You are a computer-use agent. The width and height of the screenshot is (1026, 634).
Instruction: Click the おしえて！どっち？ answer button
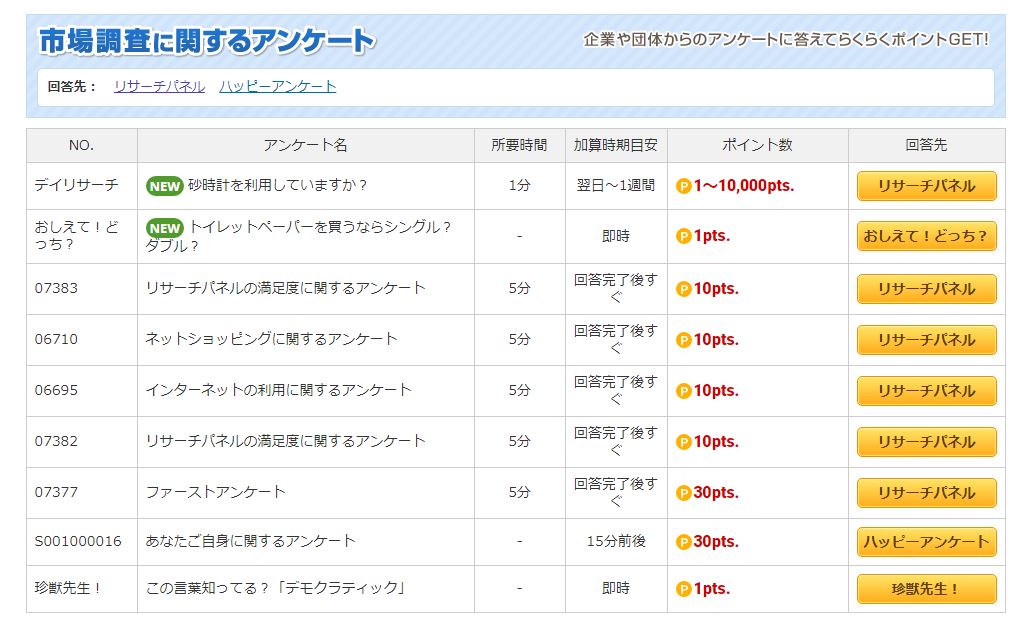click(x=927, y=236)
